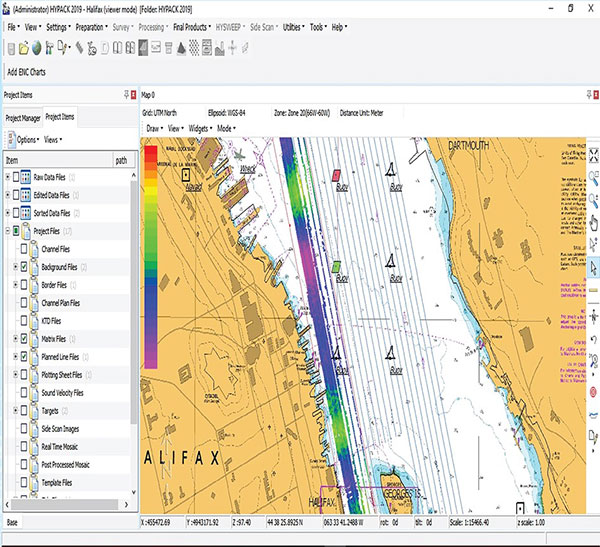Image resolution: width=600 pixels, height=547 pixels.
Task: Click the Settings menu button
Action: [58, 27]
